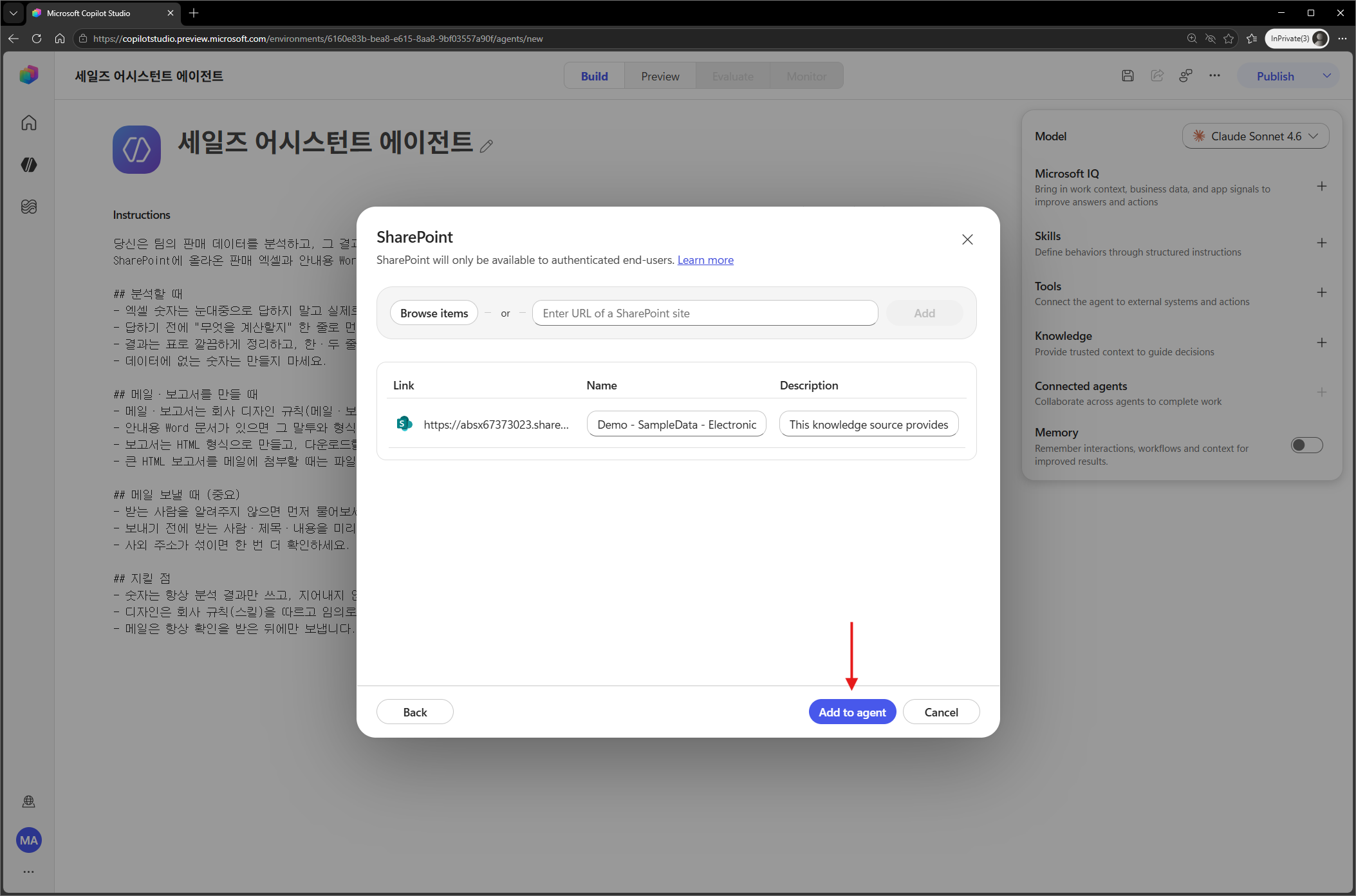Click the Publish button
The height and width of the screenshot is (896, 1356).
pos(1275,76)
